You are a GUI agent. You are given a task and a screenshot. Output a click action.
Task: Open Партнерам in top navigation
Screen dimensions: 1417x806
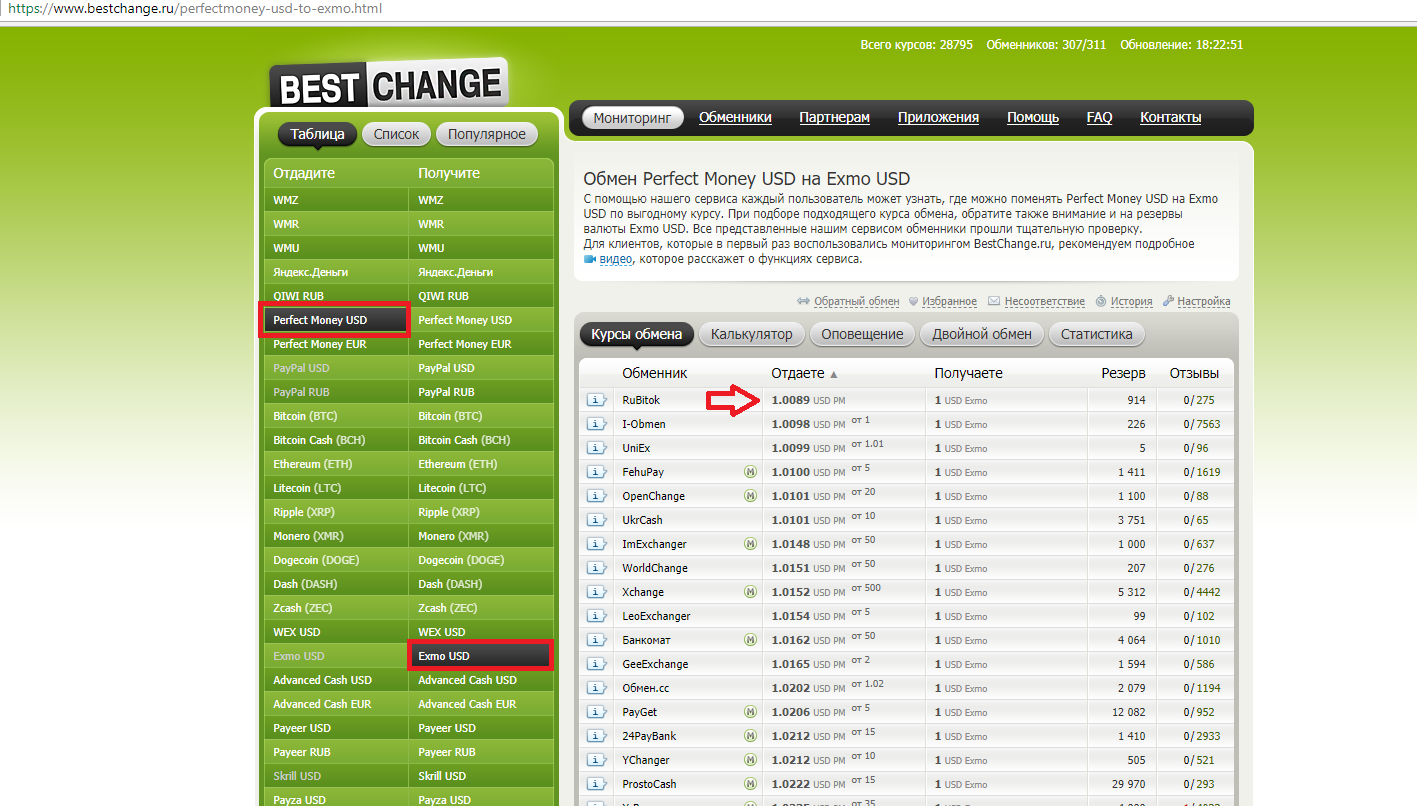click(x=835, y=117)
